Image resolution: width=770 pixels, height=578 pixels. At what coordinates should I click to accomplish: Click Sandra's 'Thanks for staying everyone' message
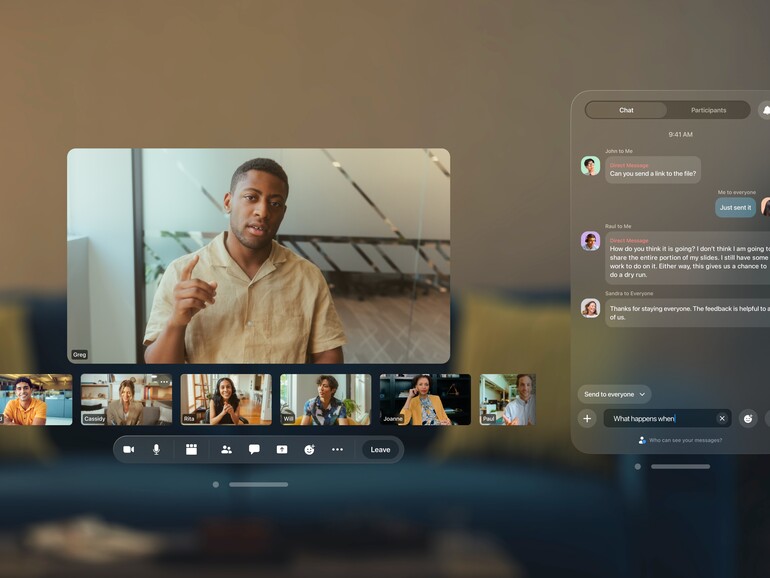[688, 313]
